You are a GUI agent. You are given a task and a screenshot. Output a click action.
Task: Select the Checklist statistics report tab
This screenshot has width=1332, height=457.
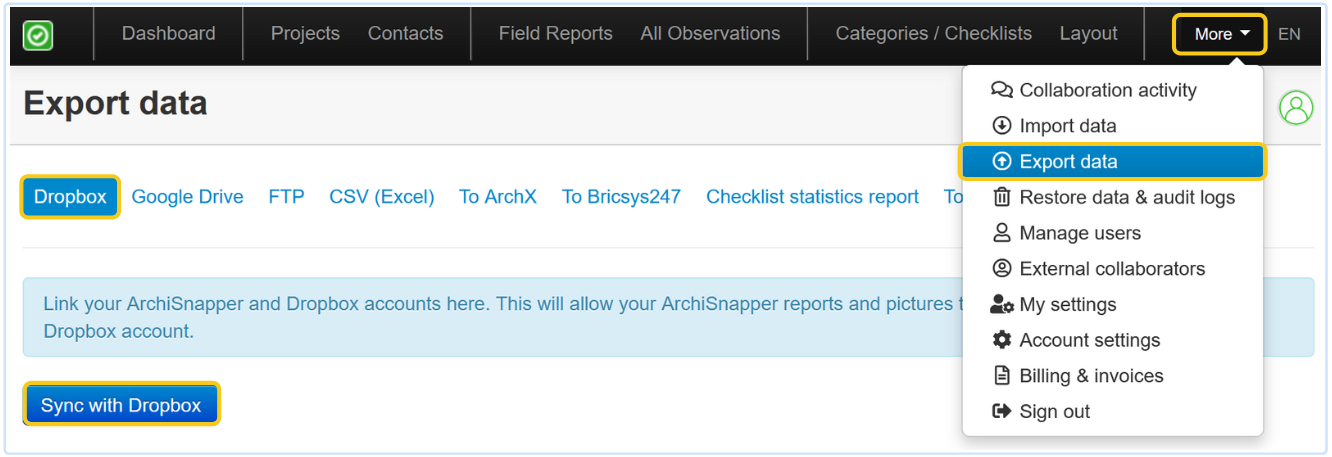[x=812, y=197]
